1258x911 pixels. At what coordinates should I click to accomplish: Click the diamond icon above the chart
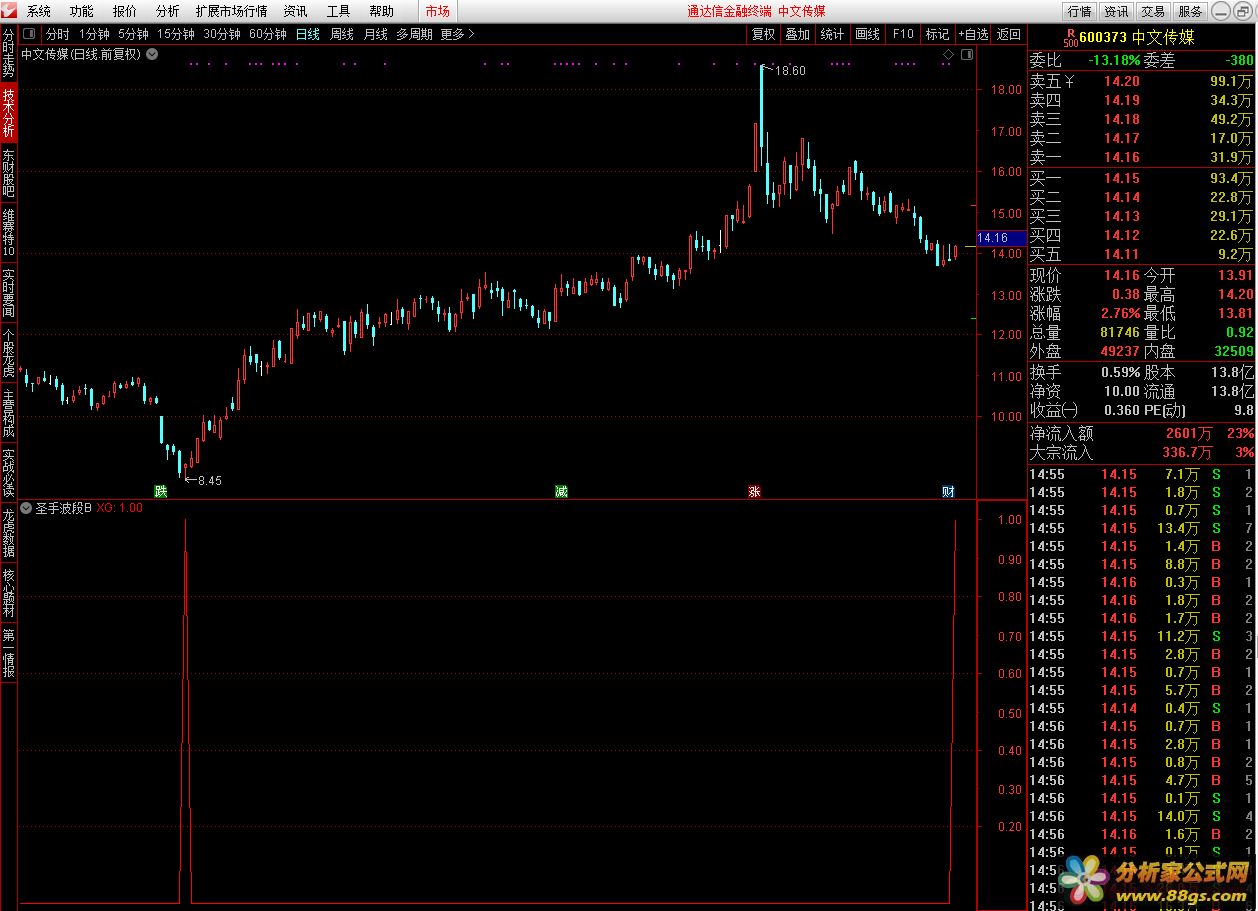948,54
